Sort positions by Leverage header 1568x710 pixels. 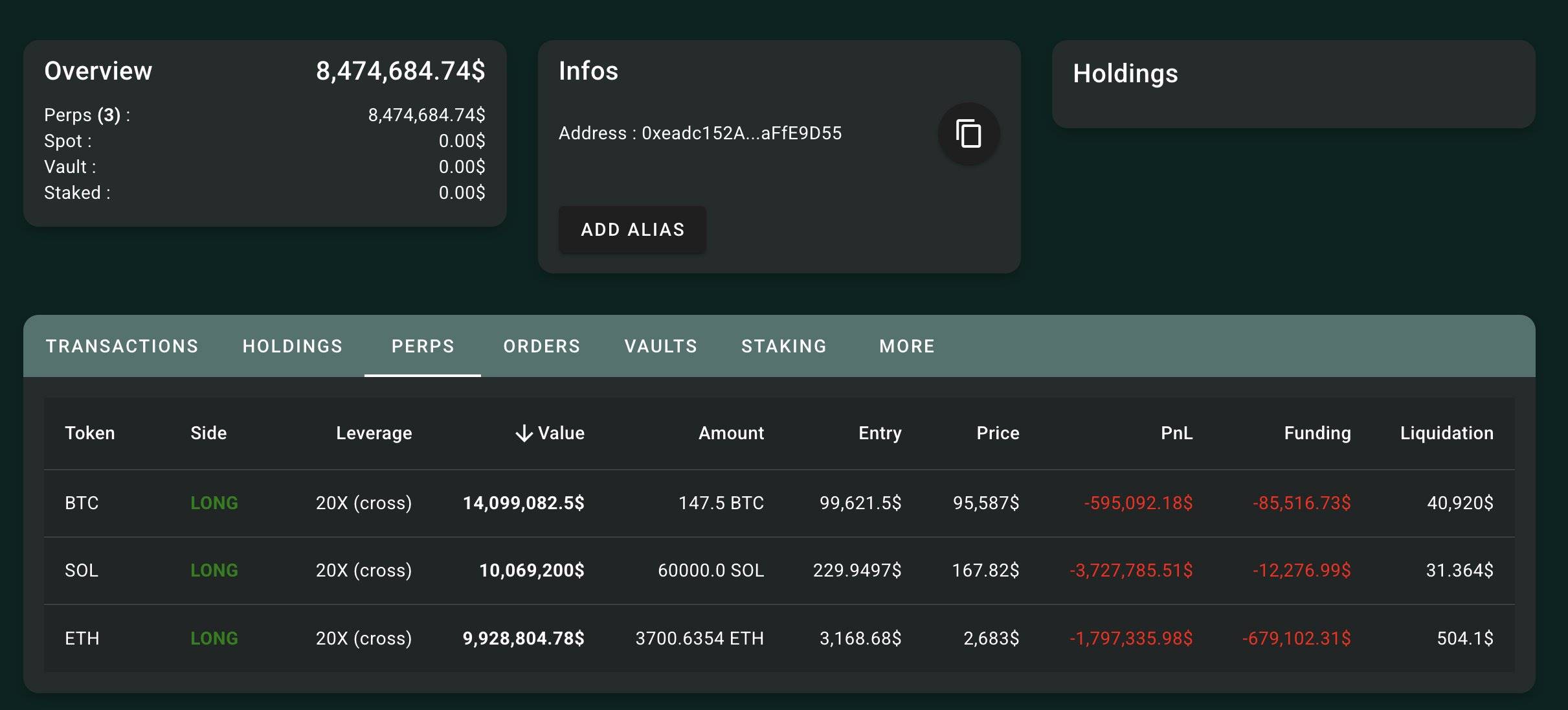pos(374,433)
